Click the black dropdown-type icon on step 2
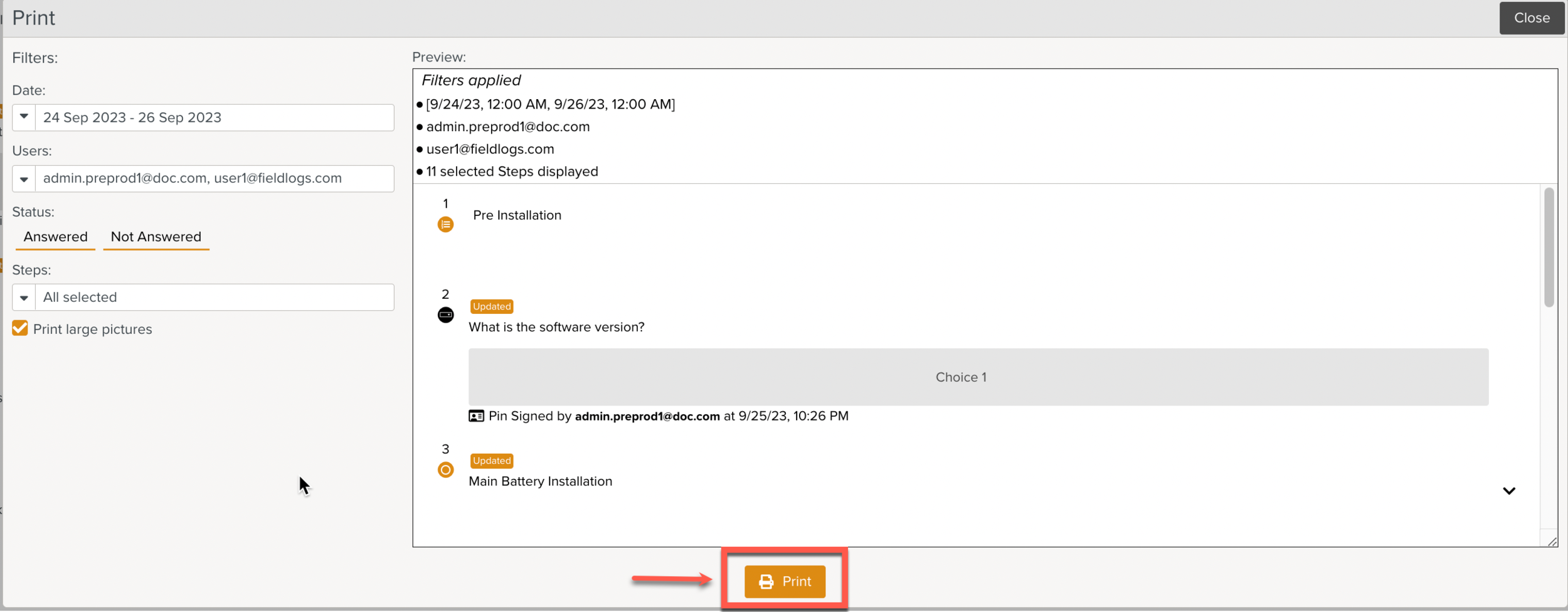1568x612 pixels. click(445, 314)
